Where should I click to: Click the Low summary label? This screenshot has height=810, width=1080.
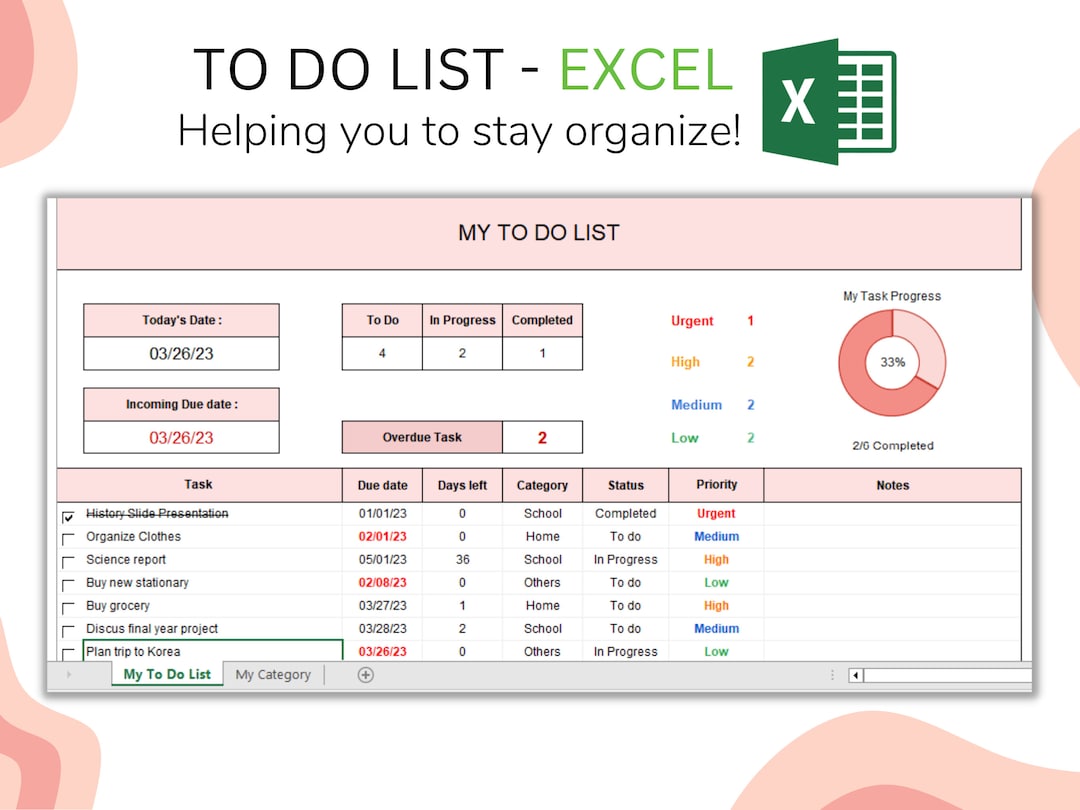685,438
